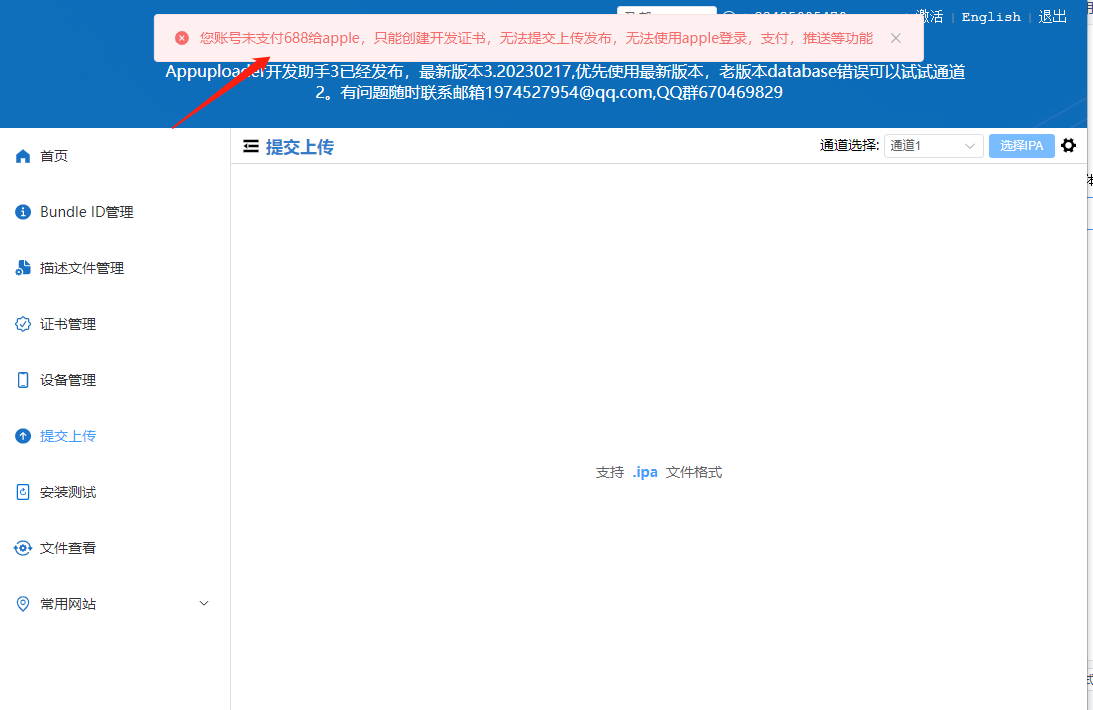
Task: Click the 退出 logout link
Action: (x=1053, y=17)
